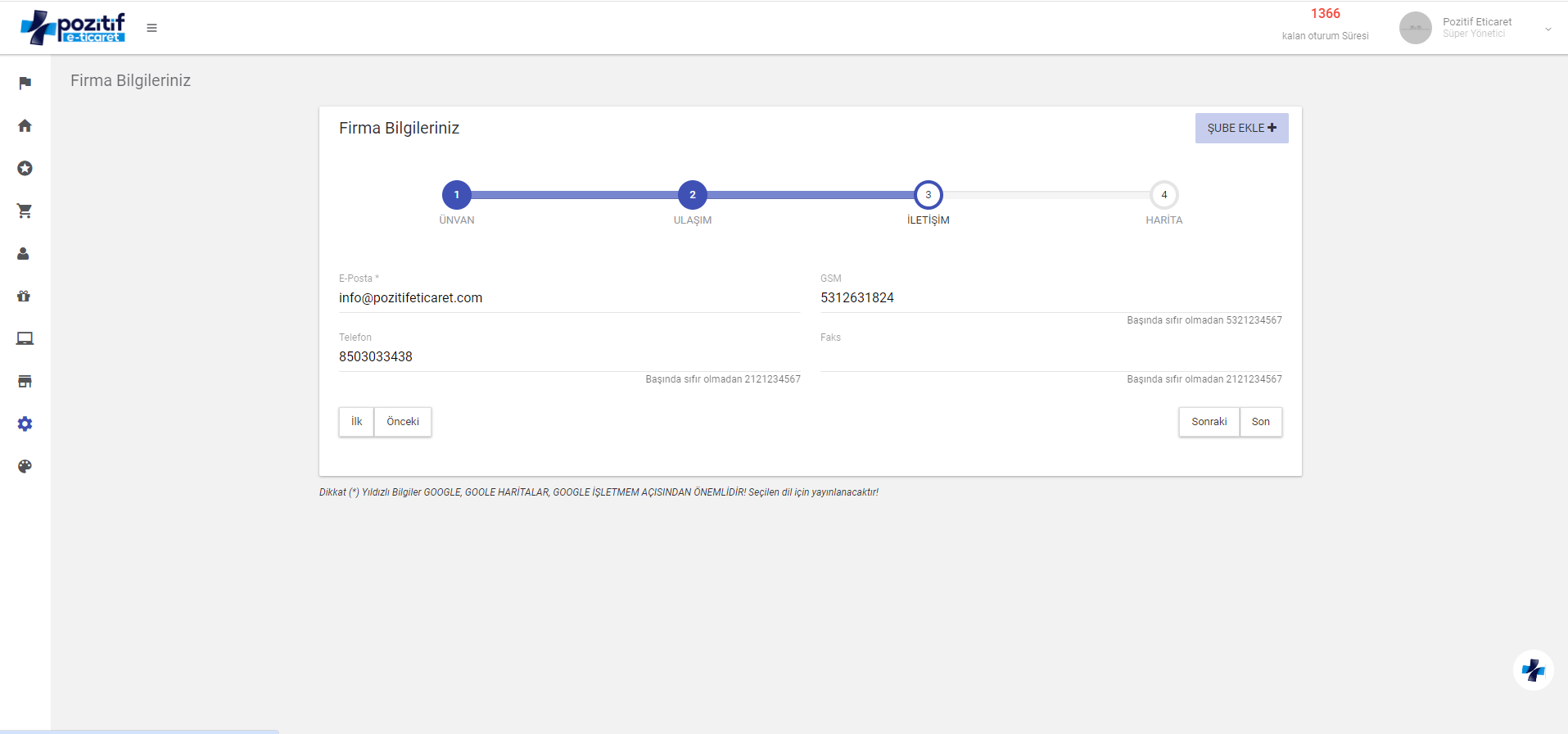Open the home icon in sidebar
Screen dimensions: 1568x734
point(25,125)
